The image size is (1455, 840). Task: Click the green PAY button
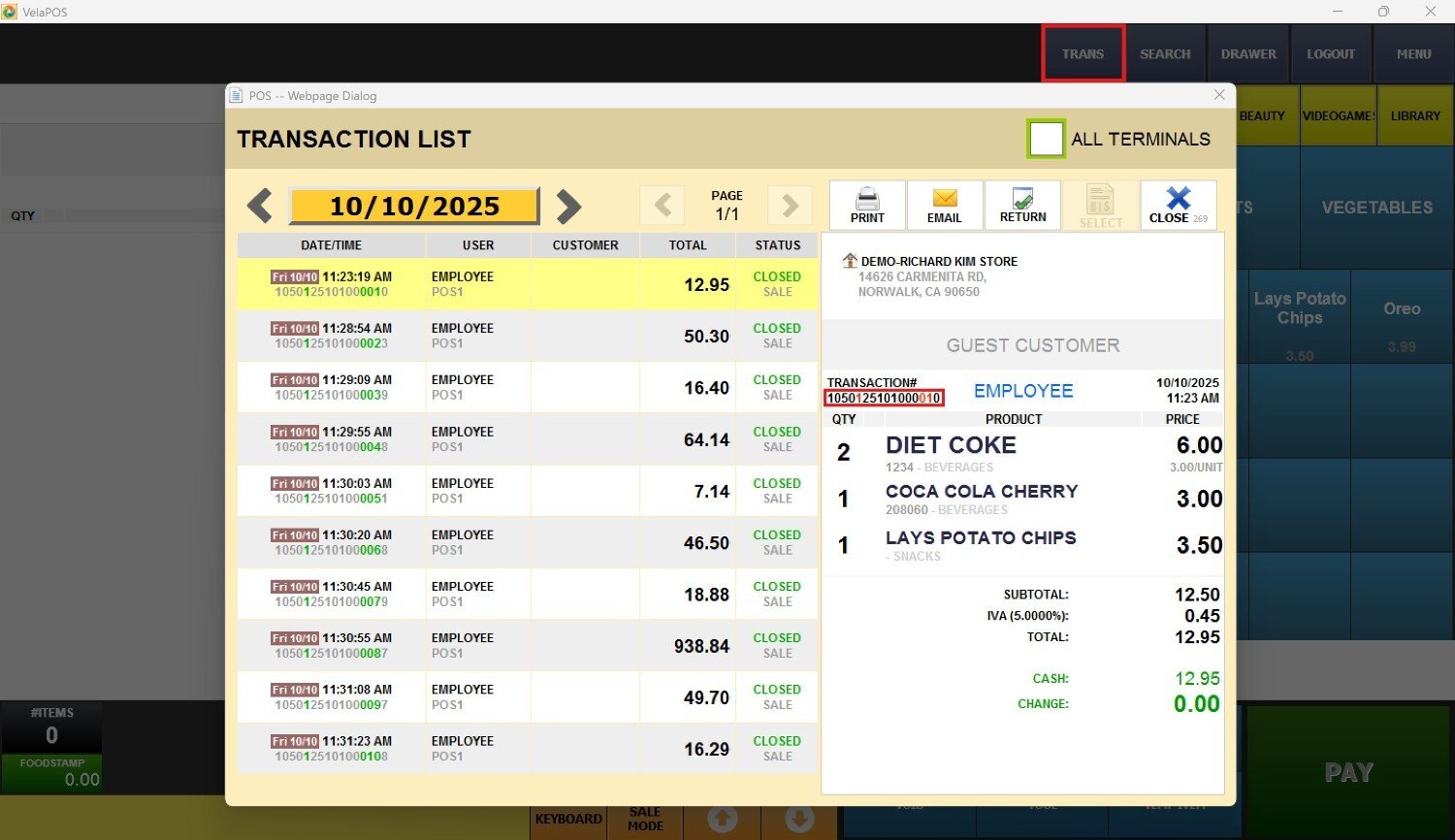coord(1348,772)
